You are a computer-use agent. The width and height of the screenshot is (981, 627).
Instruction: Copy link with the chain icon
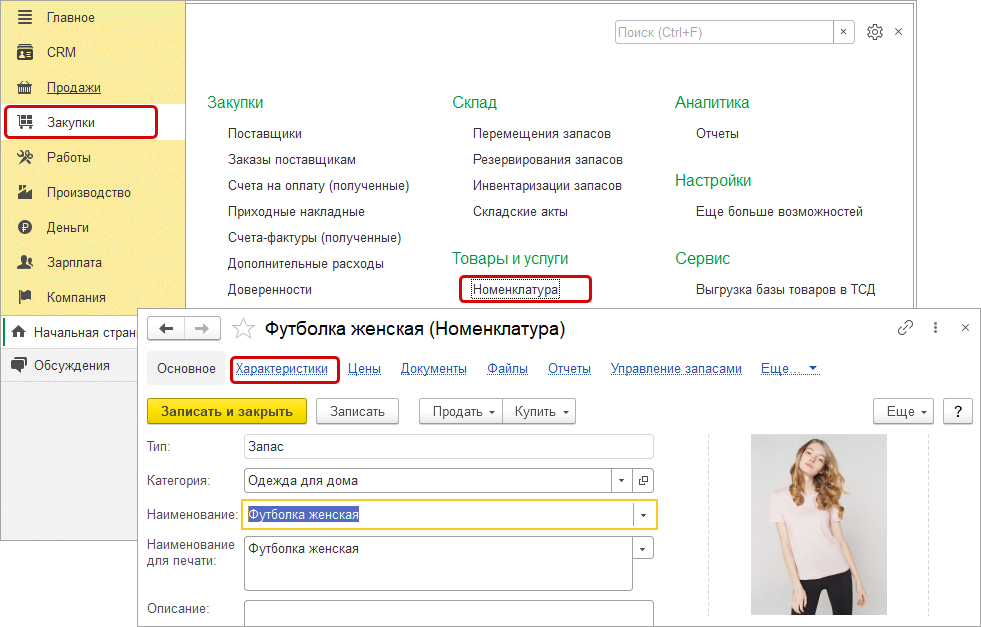(x=905, y=327)
